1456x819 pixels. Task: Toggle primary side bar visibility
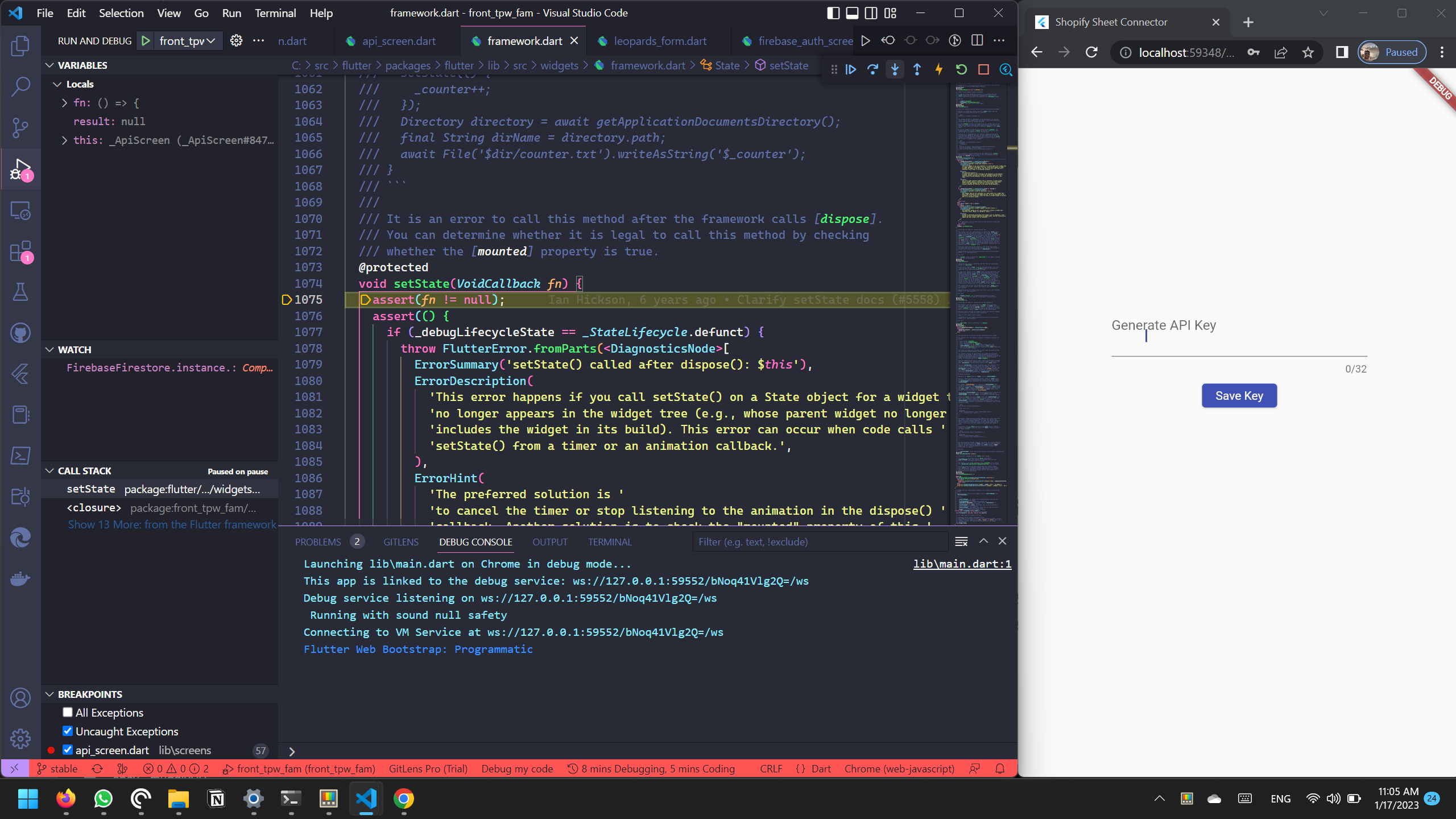833,13
